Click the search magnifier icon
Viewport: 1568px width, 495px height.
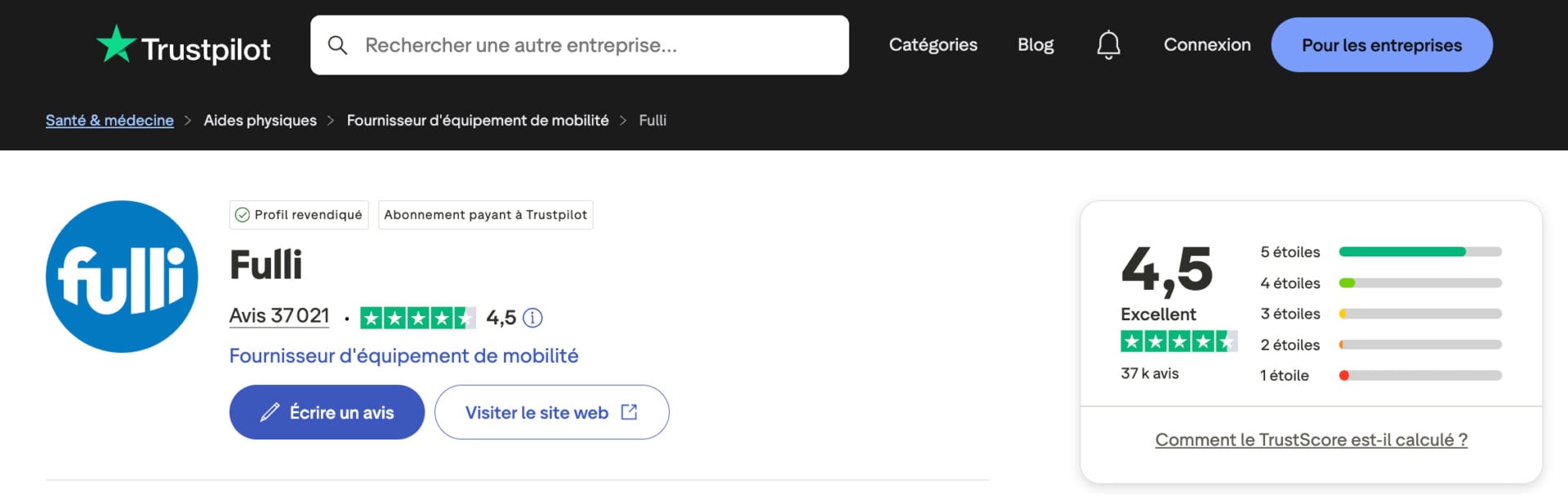pos(337,46)
